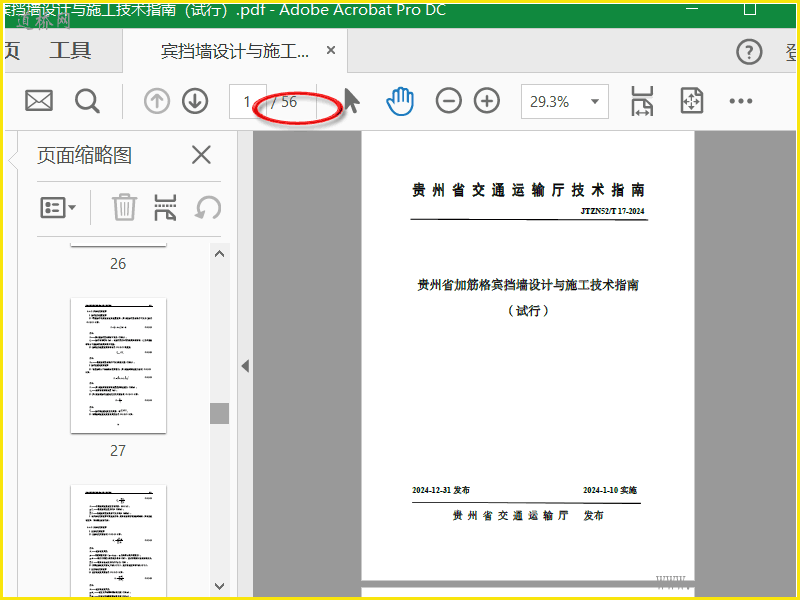Switch to 宾挡墙设计与施工 document tab

coord(235,51)
